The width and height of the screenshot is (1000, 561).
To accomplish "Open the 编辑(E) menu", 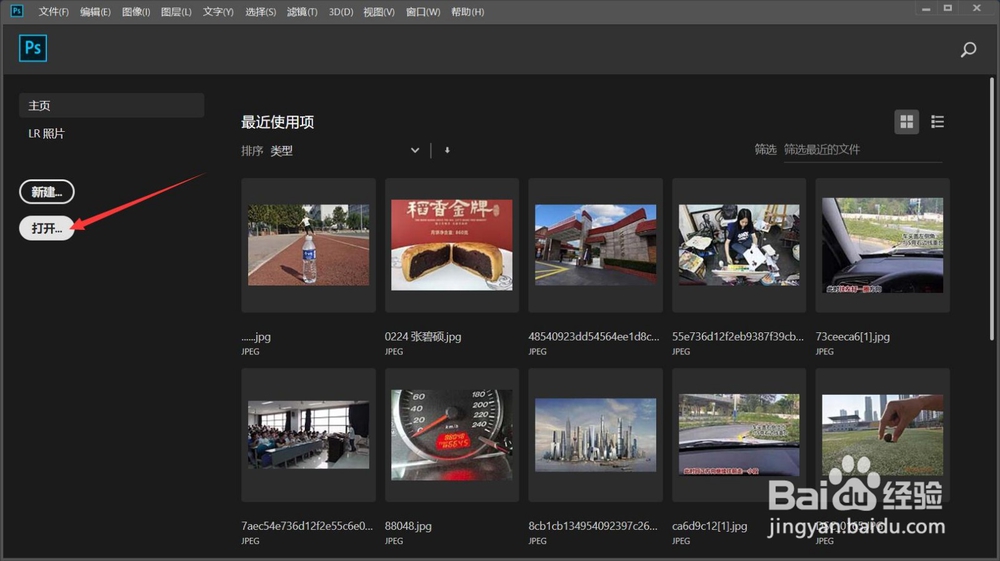I will tap(95, 11).
